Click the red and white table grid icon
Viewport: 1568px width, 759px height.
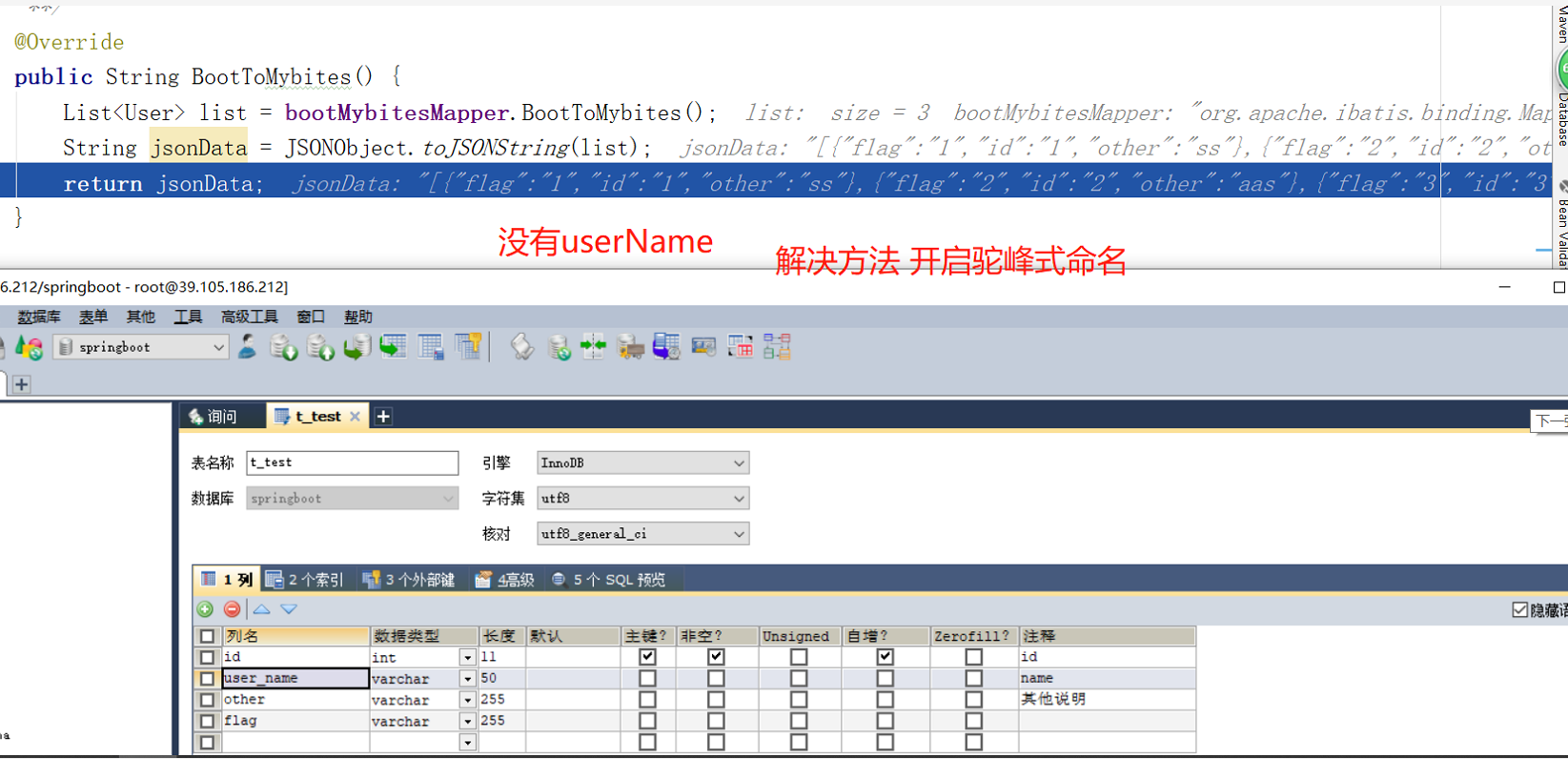pyautogui.click(x=741, y=347)
